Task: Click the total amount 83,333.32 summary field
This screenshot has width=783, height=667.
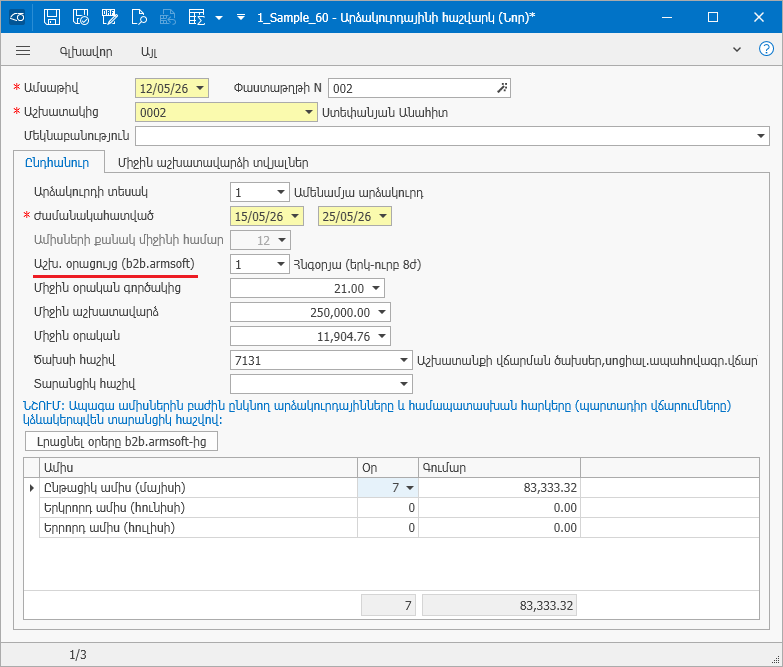Action: point(499,605)
